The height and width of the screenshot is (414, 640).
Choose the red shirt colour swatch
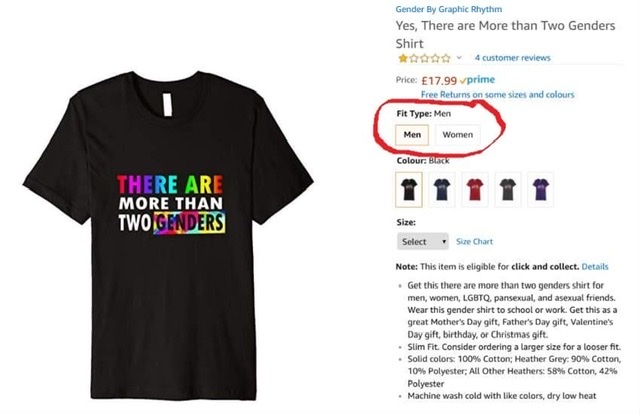476,187
